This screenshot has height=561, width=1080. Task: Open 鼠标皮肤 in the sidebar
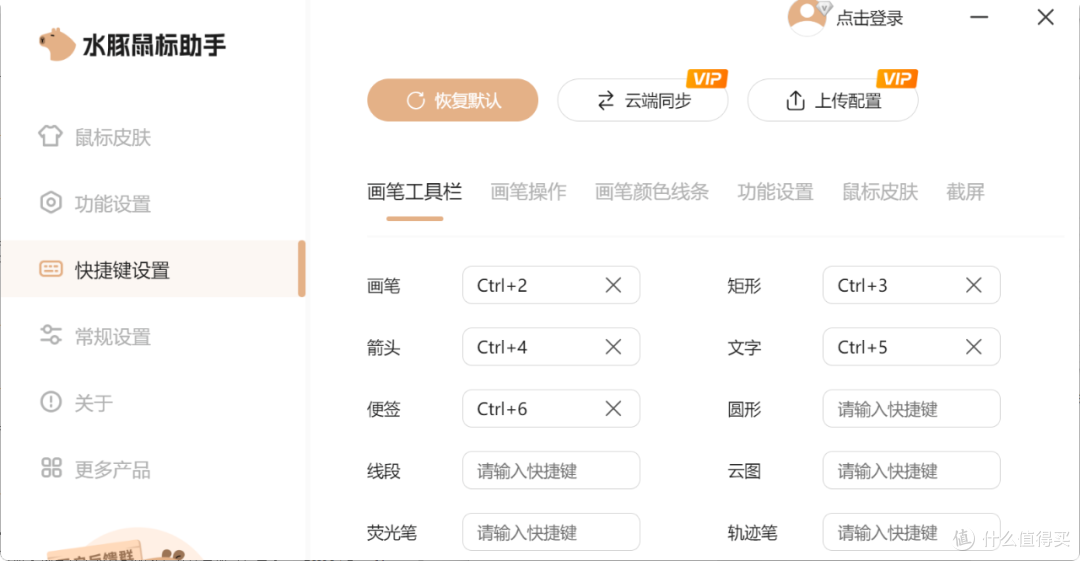[95, 136]
